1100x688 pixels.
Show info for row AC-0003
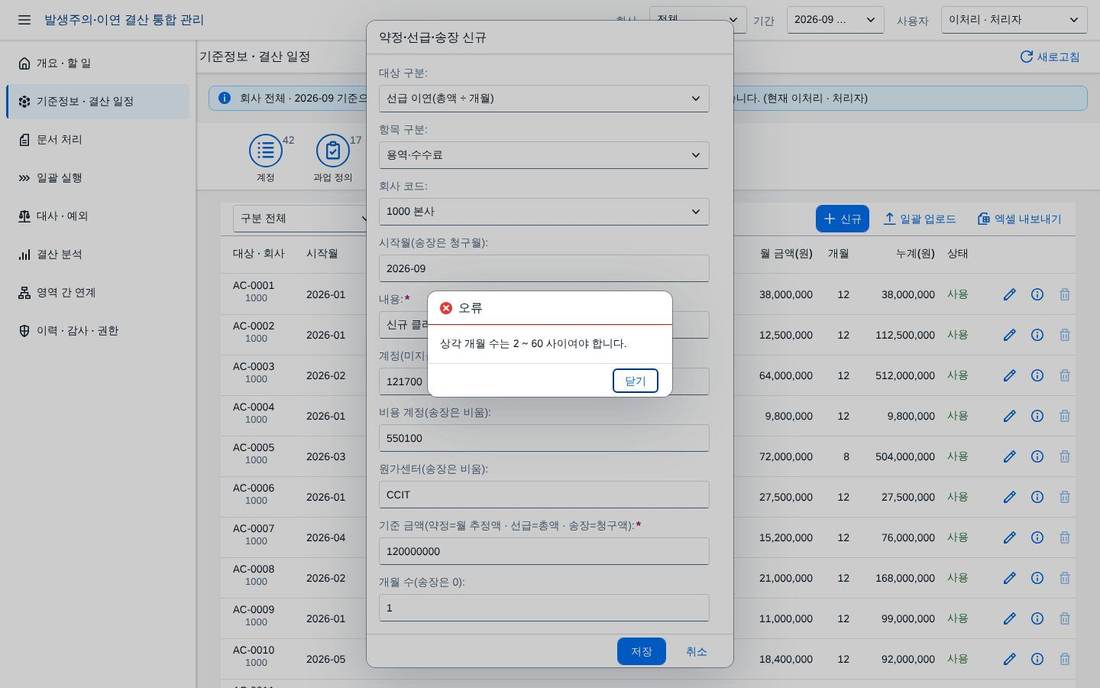(x=1037, y=376)
